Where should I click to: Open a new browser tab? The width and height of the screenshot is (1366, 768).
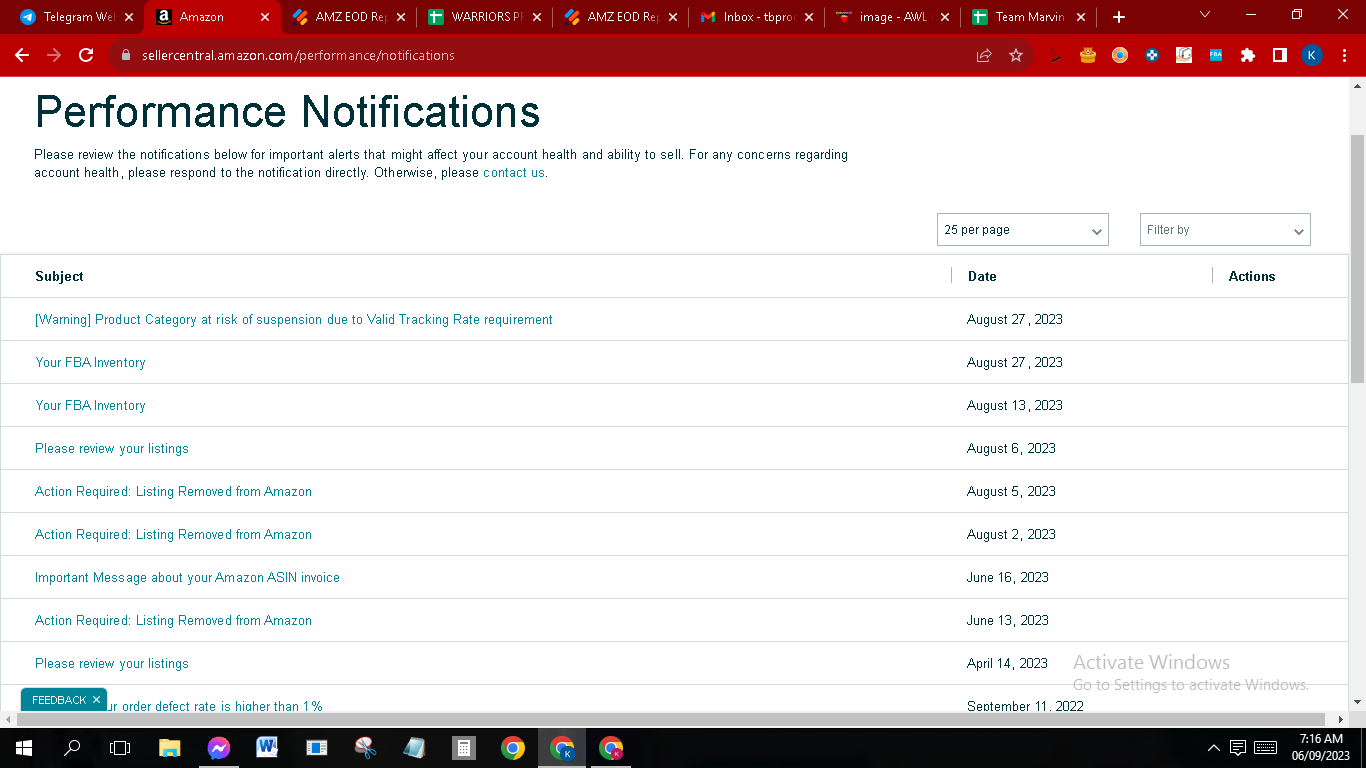[x=1119, y=17]
